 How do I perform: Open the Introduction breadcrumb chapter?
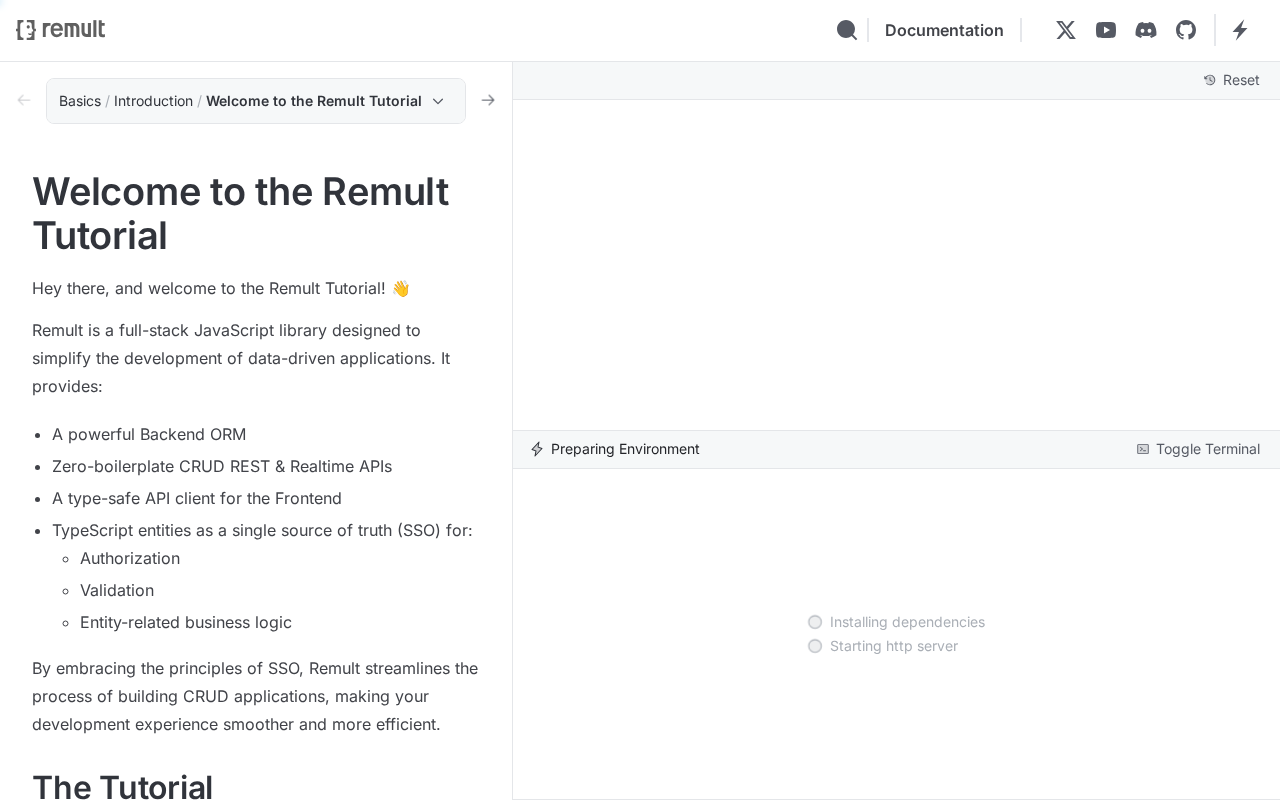pos(153,101)
